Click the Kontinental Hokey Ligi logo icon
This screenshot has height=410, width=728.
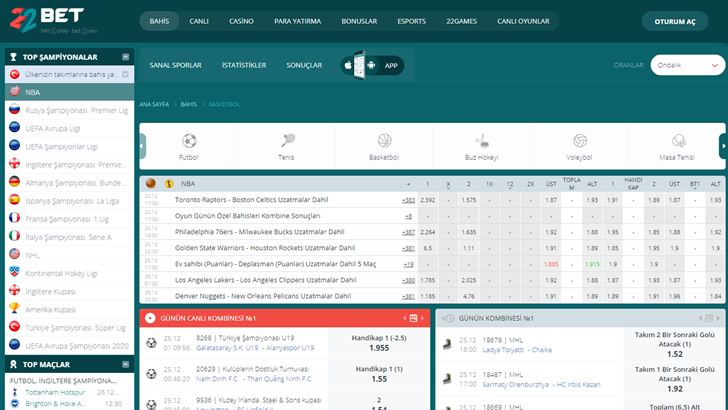[x=14, y=273]
